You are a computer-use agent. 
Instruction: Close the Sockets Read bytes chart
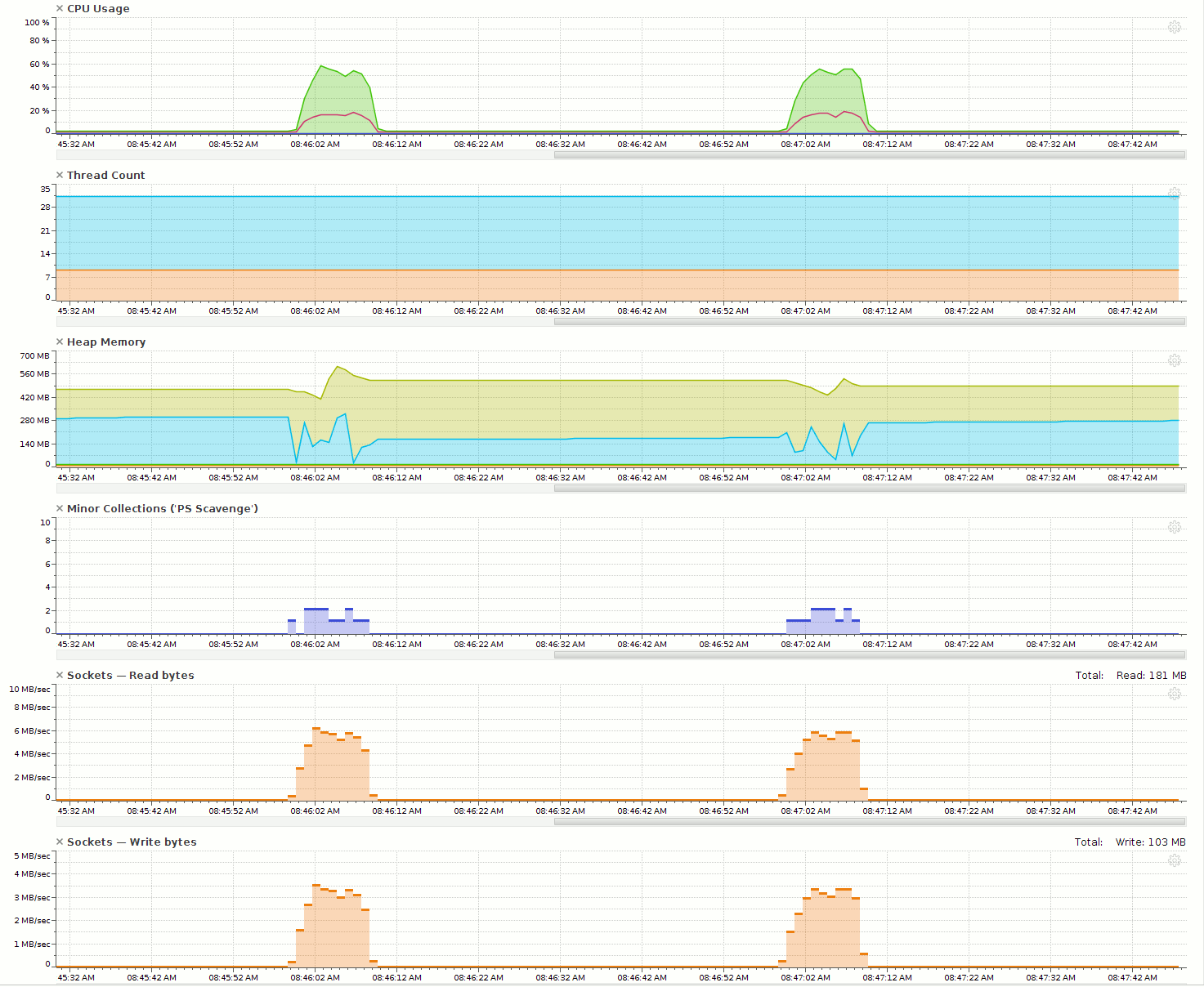(60, 675)
